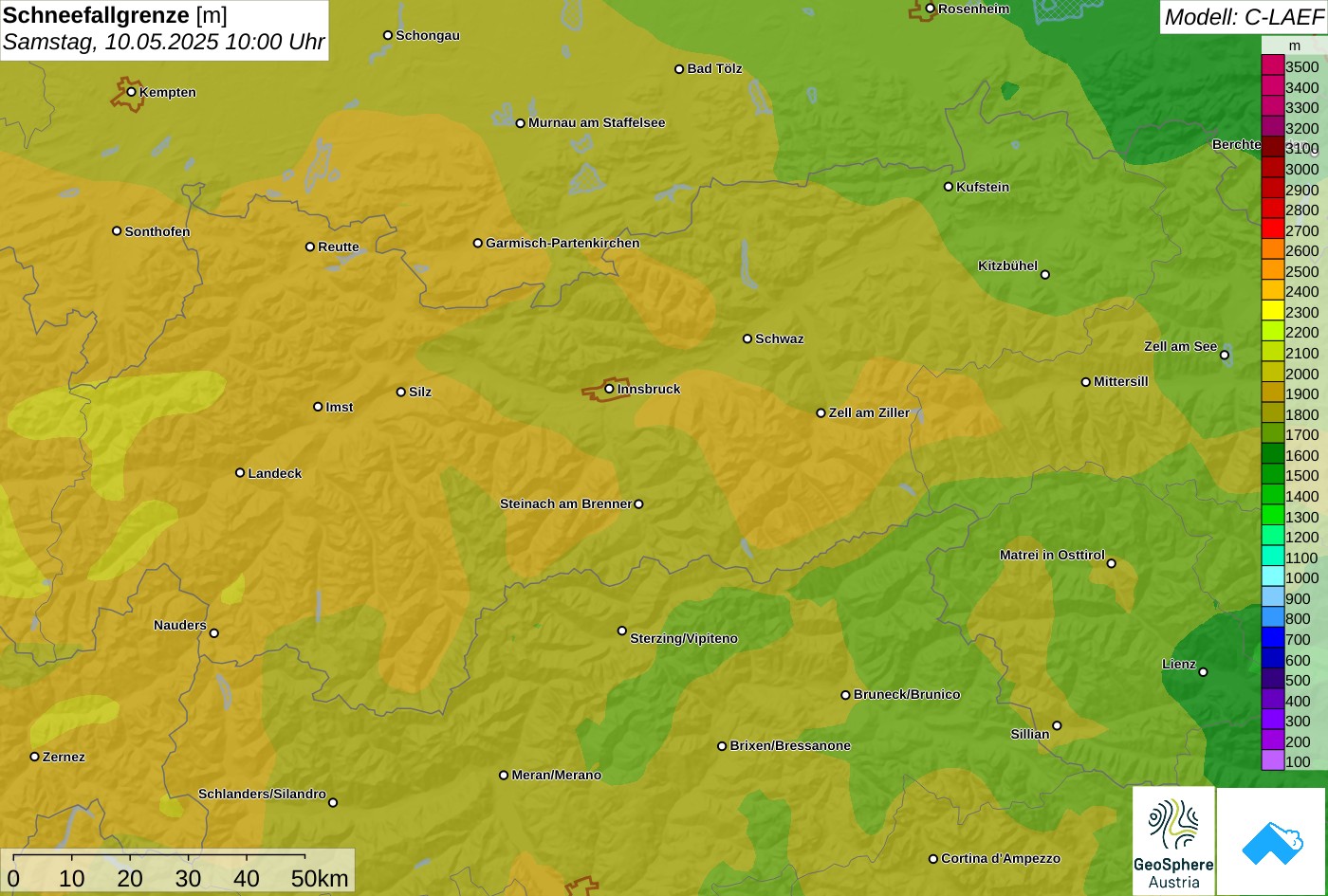
Task: Click the Garmisch-Partenkirchen label
Action: point(563,243)
